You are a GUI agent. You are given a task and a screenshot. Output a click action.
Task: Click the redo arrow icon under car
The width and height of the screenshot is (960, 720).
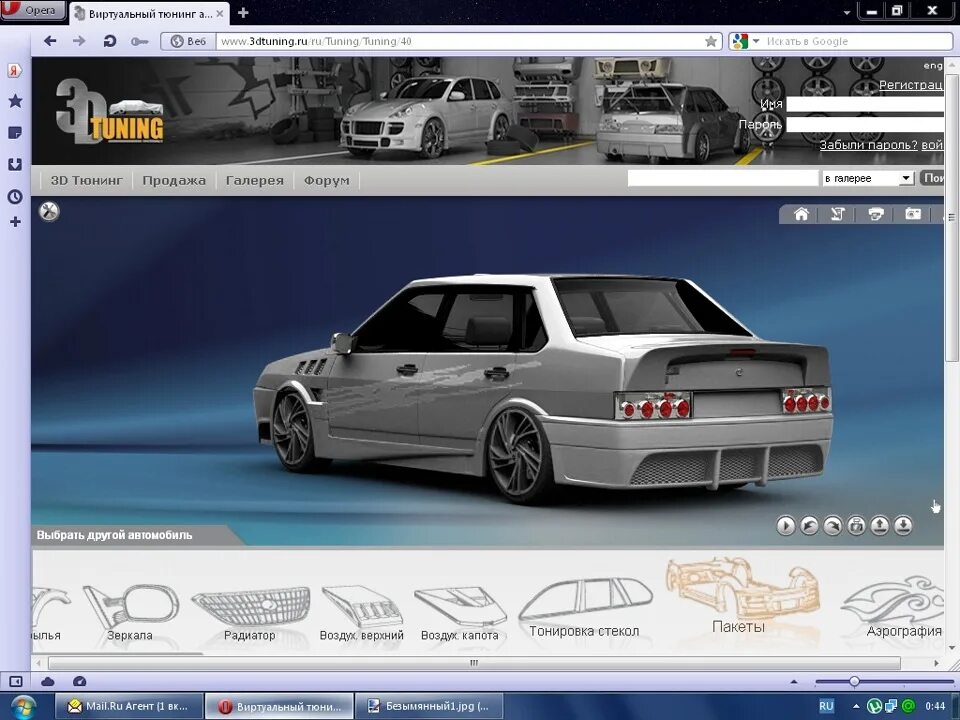point(832,525)
